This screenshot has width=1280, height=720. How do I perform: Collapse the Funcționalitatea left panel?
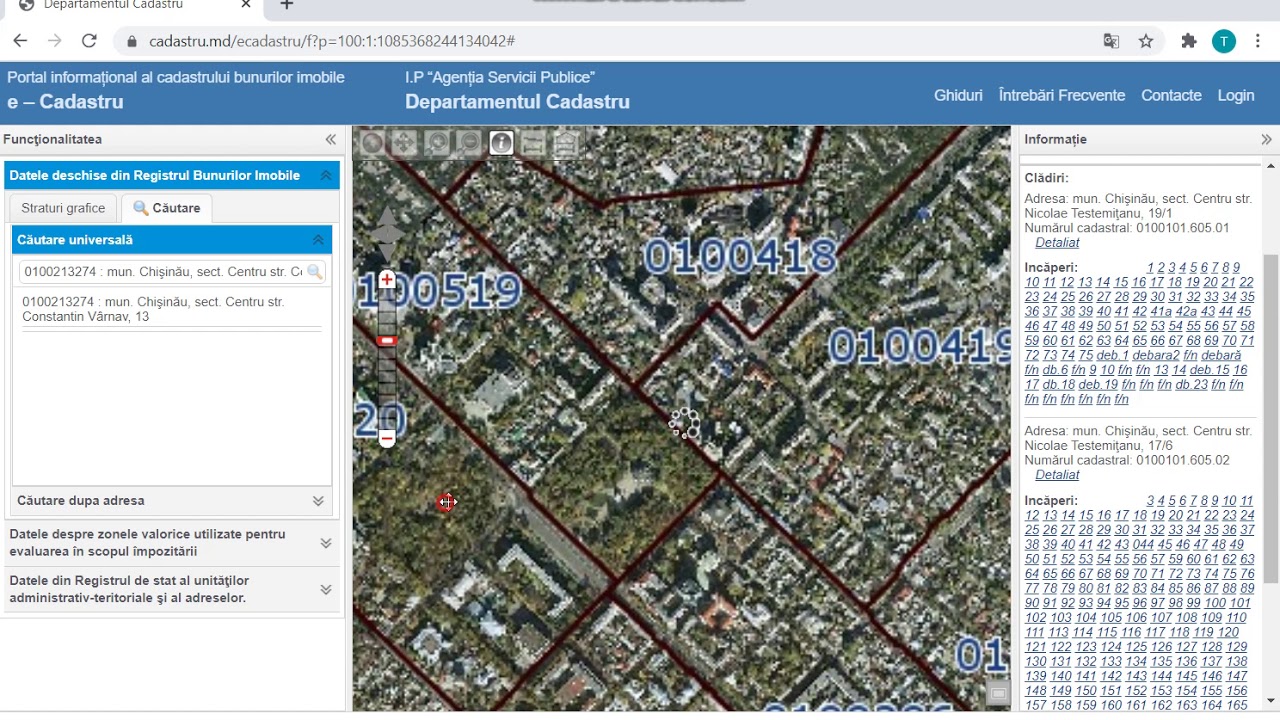pos(331,140)
